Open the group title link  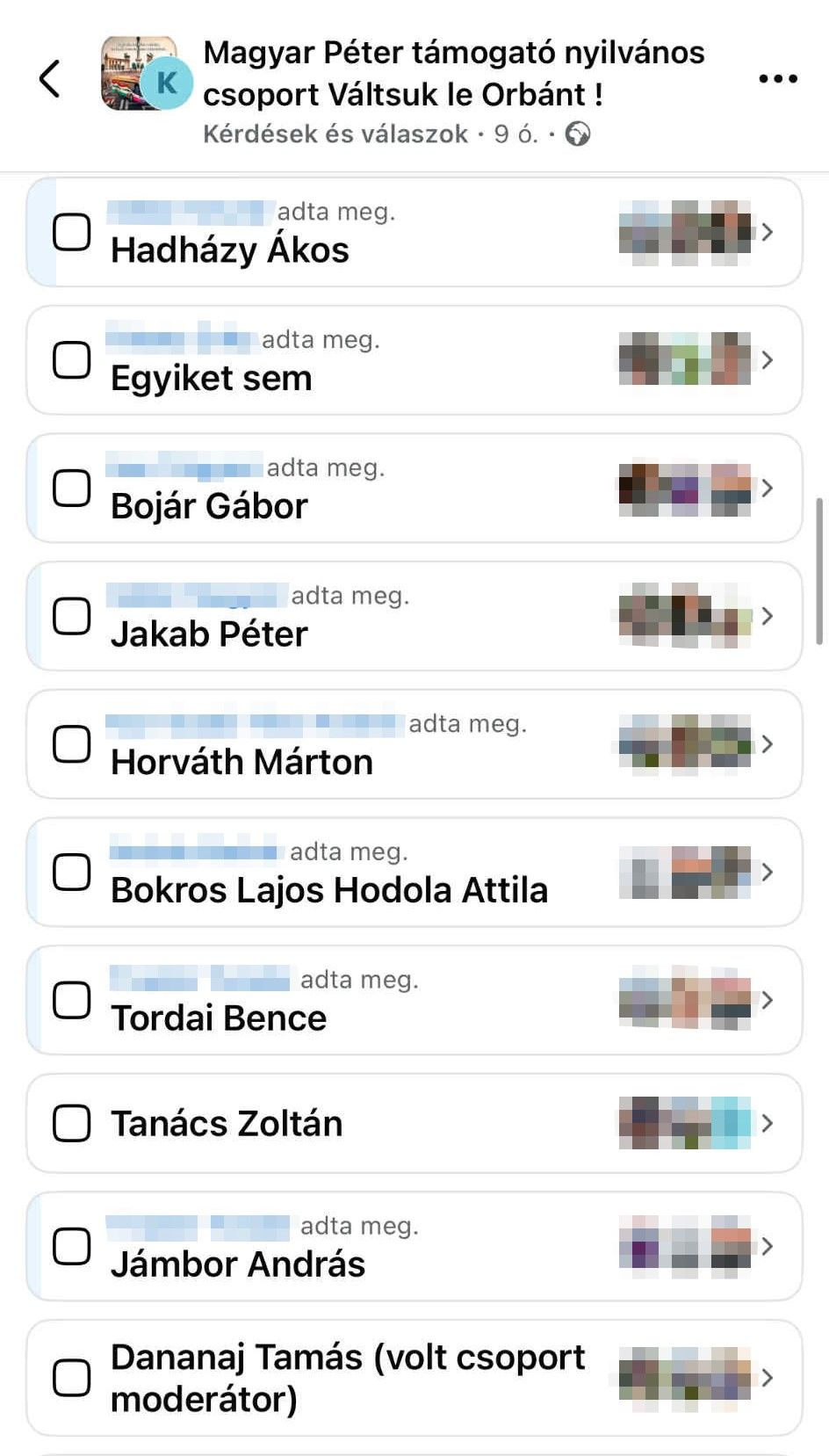453,73
